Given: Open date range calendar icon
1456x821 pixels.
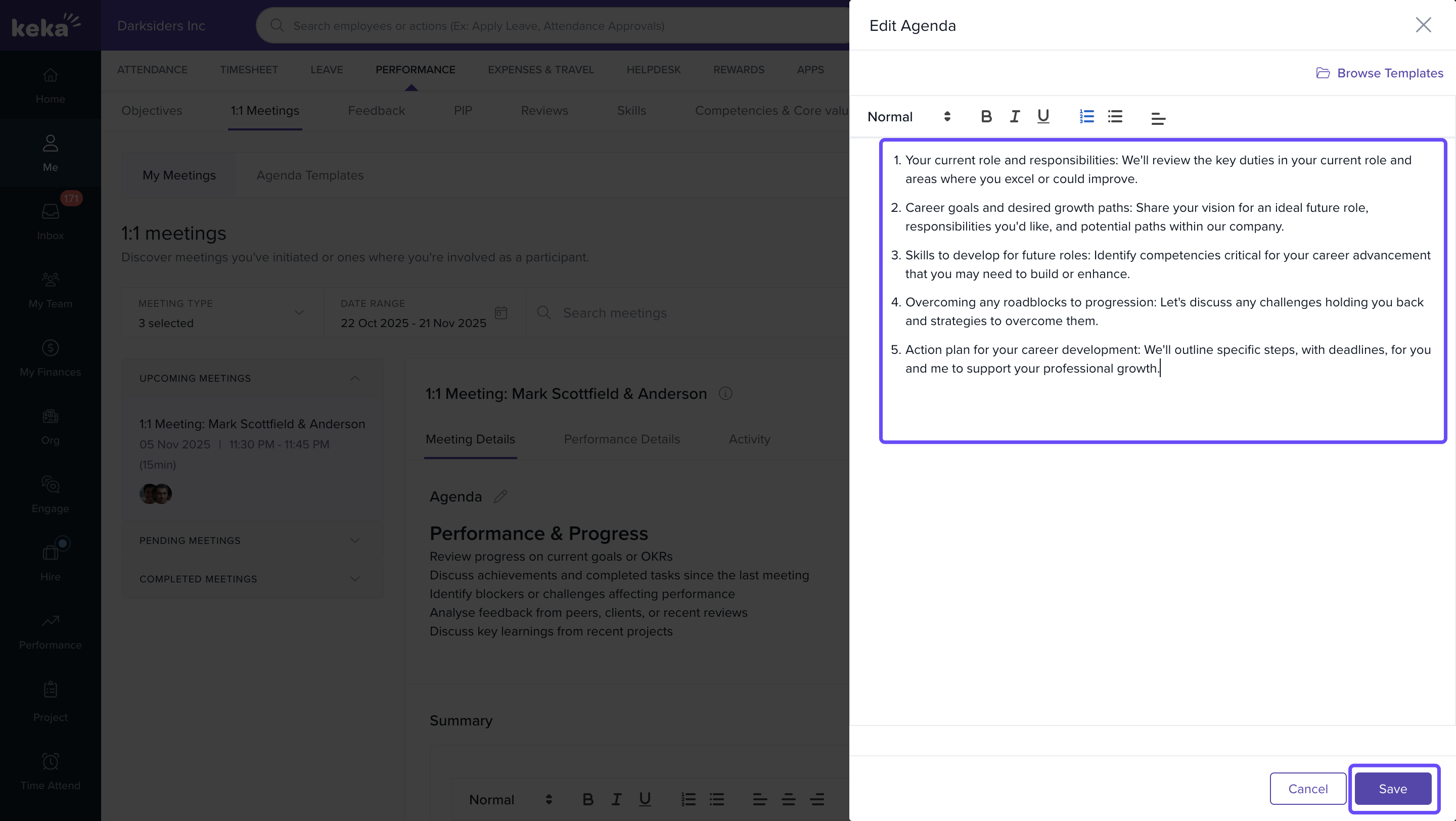Looking at the screenshot, I should 501,312.
